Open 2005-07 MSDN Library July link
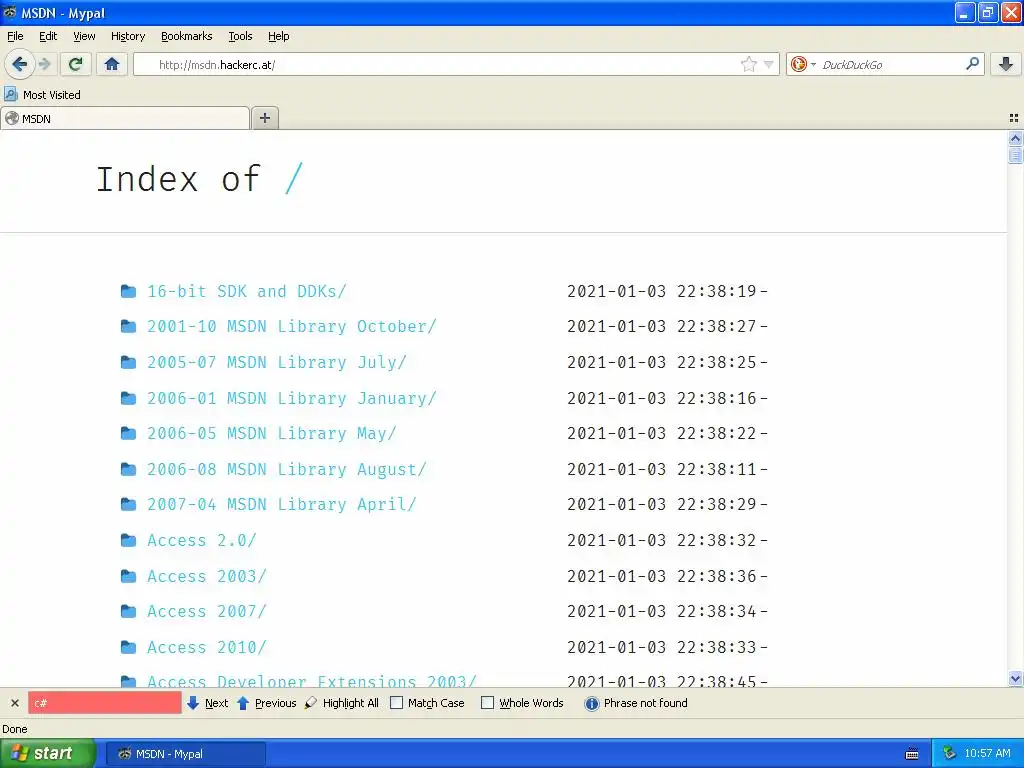 tap(276, 362)
